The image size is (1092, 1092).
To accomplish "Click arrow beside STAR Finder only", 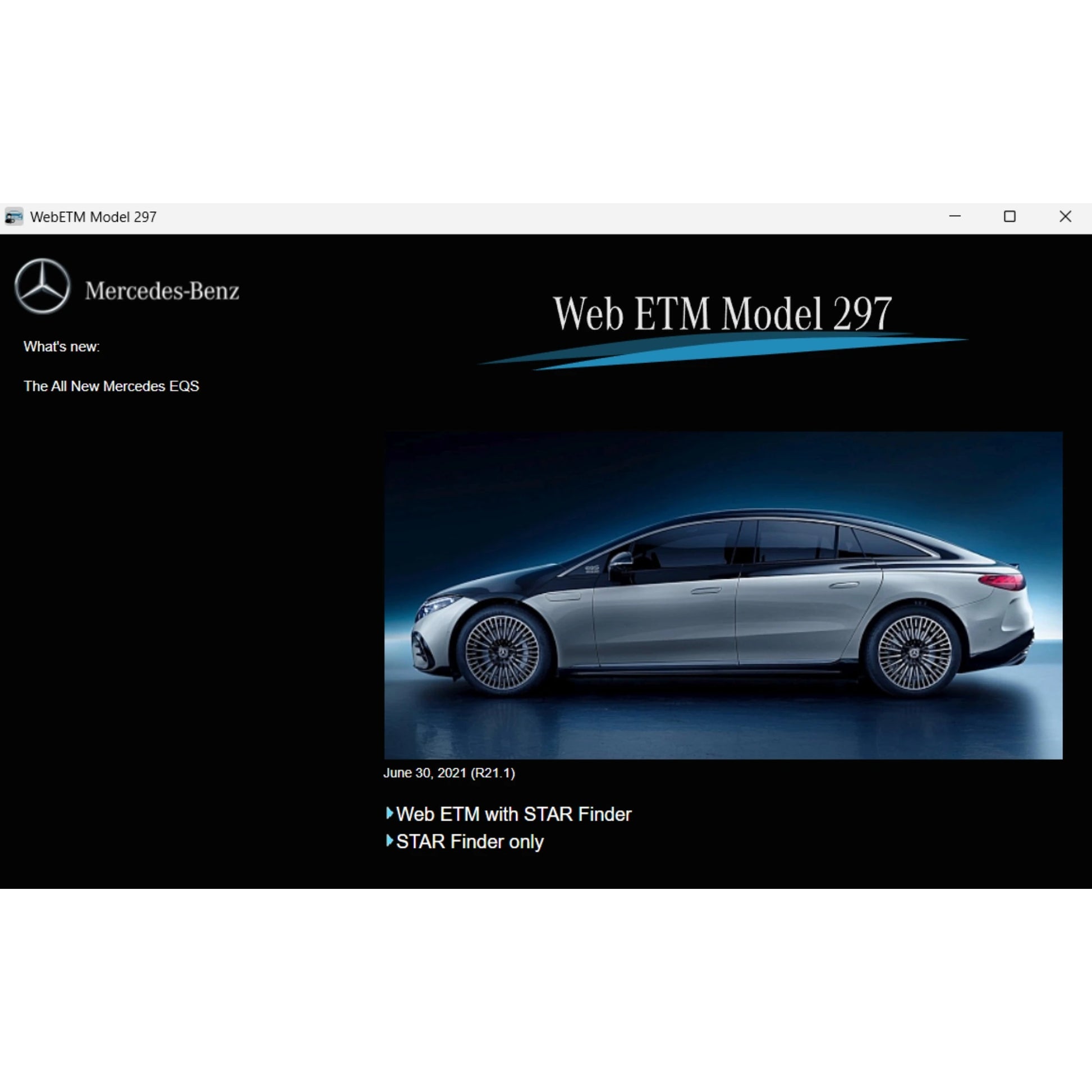I will point(389,841).
